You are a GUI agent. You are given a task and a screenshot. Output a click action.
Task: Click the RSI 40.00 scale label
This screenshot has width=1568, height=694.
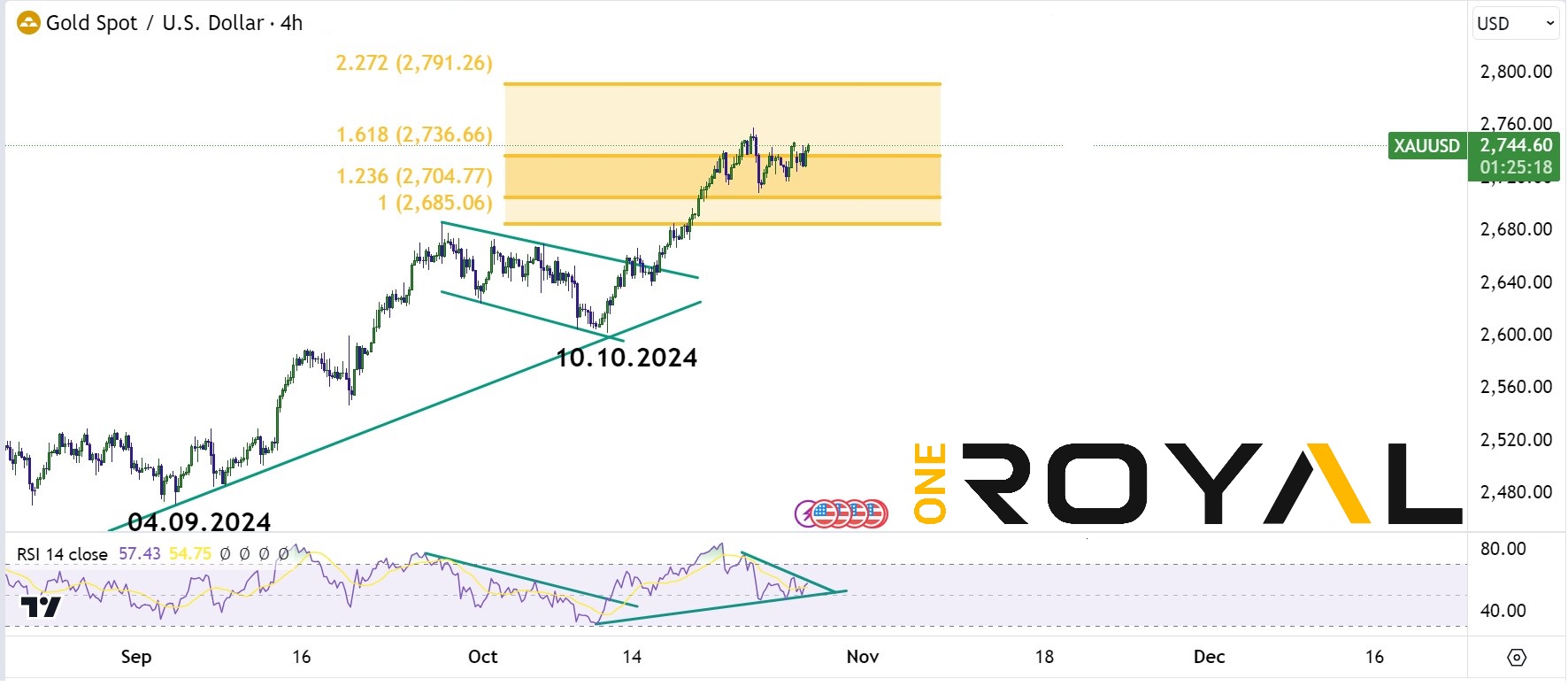point(1503,611)
